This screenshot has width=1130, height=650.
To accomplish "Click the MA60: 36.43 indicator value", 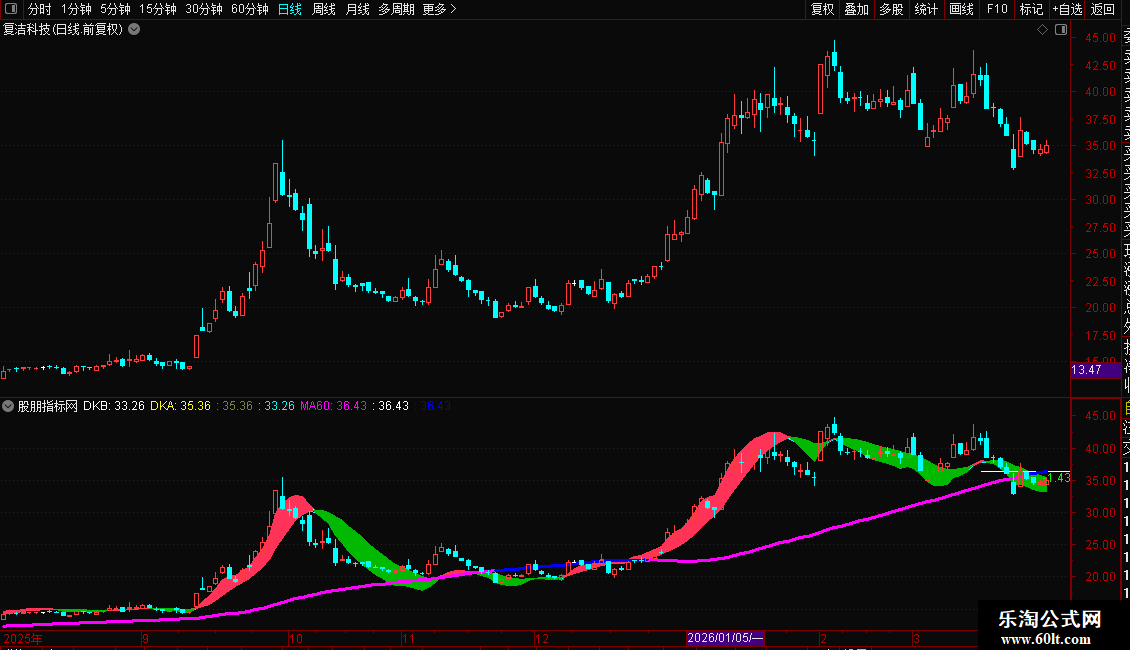I will coord(334,406).
